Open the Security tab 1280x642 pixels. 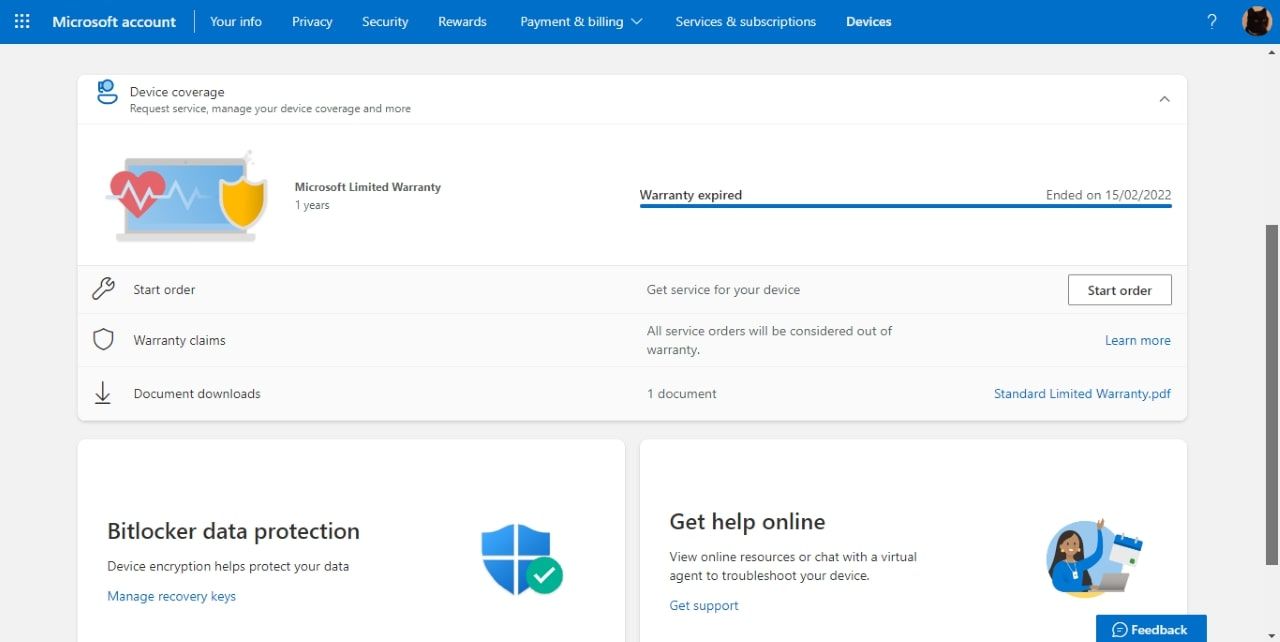click(x=385, y=21)
